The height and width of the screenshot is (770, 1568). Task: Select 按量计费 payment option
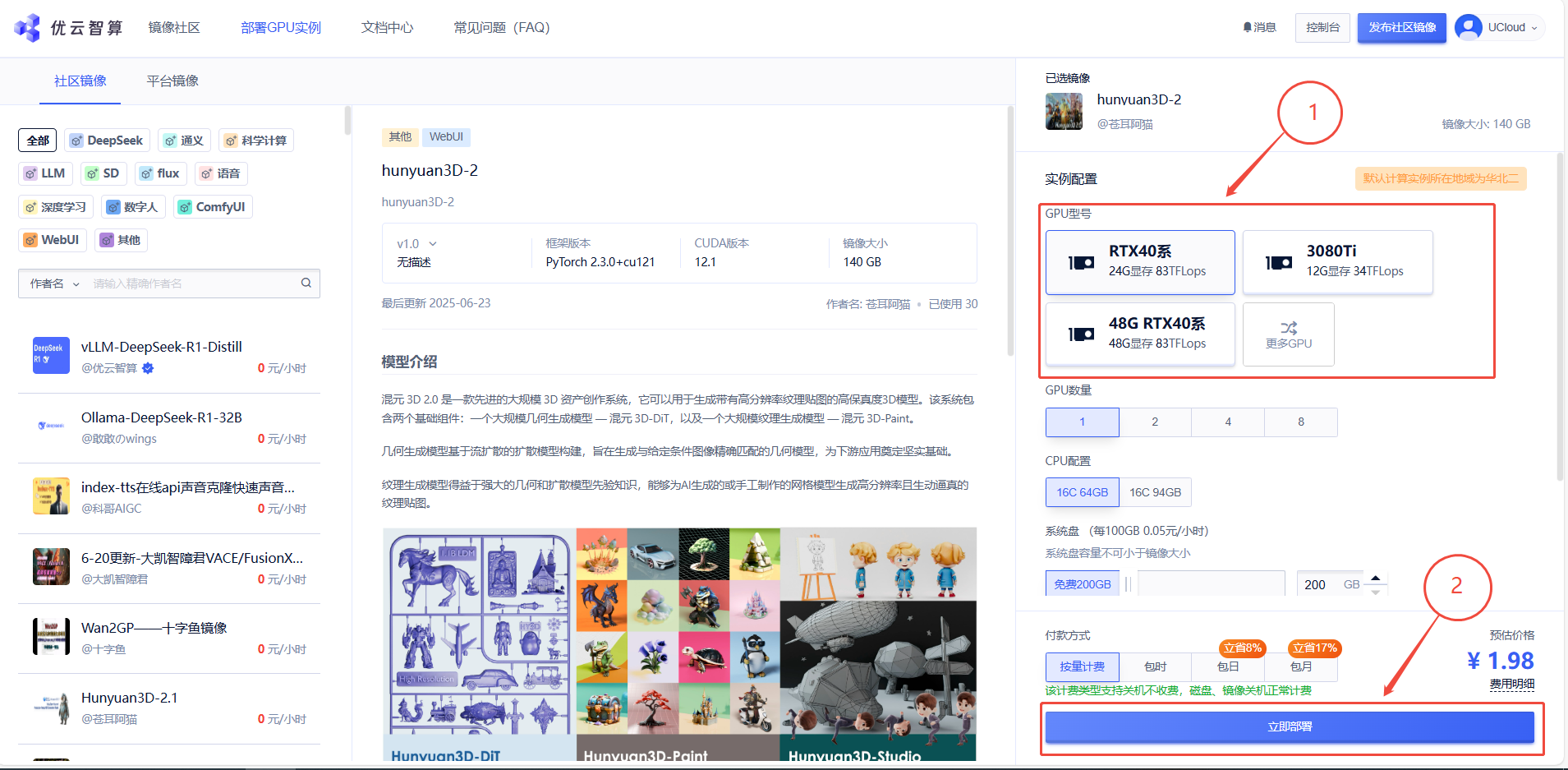1083,666
